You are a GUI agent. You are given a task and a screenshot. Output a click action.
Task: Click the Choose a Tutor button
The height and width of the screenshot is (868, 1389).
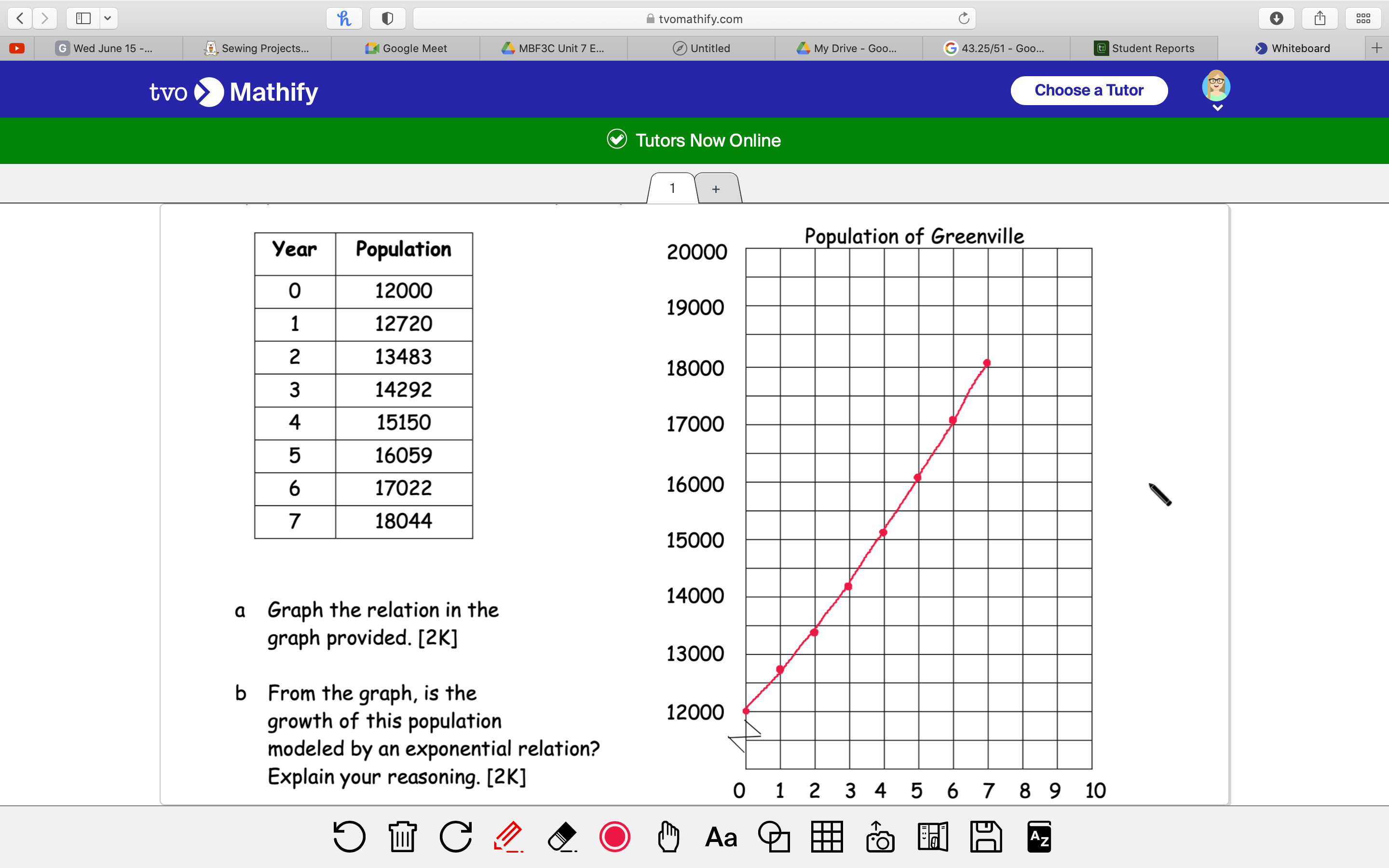pos(1088,90)
